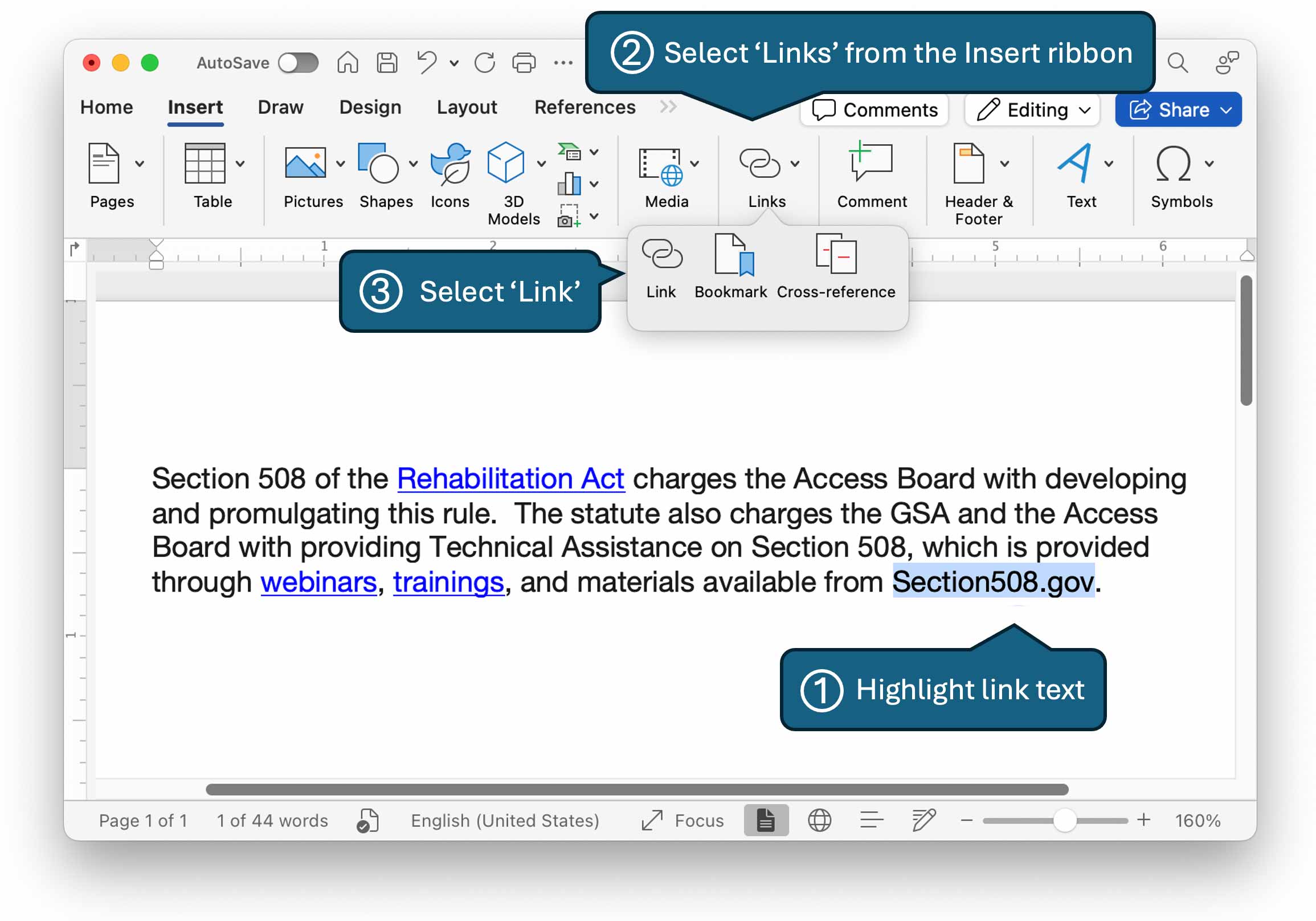The height and width of the screenshot is (921, 1316).
Task: Open the Draw tab
Action: coord(280,107)
